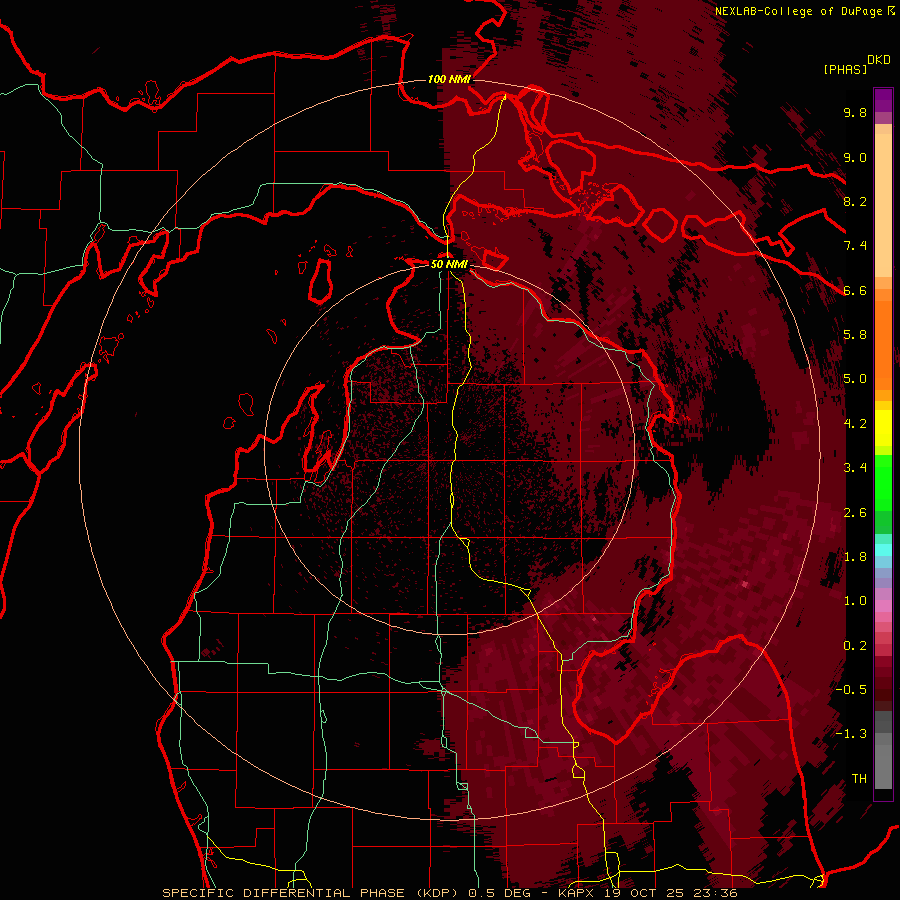Click the "DKD" unit label above the color bar
This screenshot has width=900, height=900.
(x=878, y=60)
